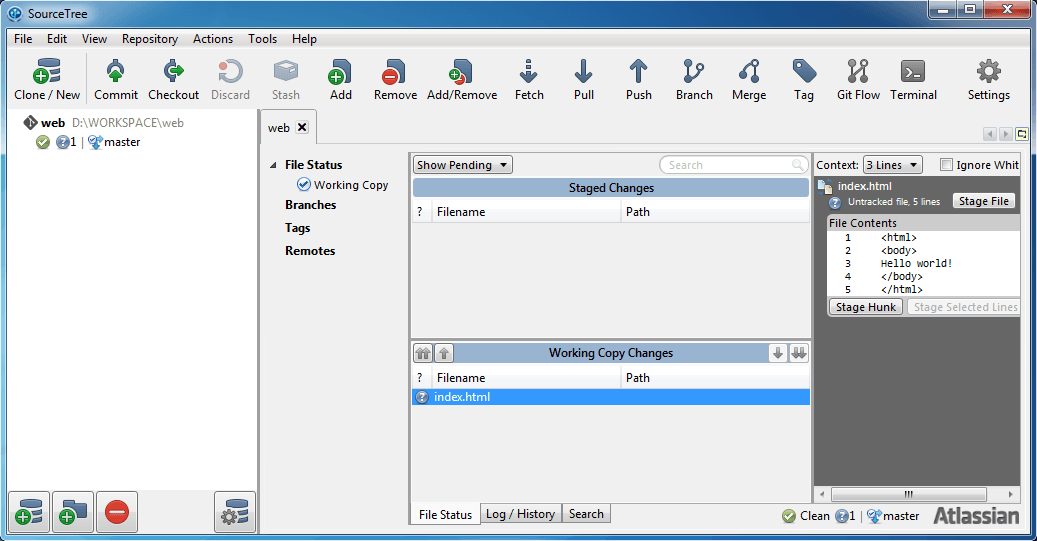The image size is (1037, 541).
Task: Select Branches in sidebar
Action: [x=310, y=205]
